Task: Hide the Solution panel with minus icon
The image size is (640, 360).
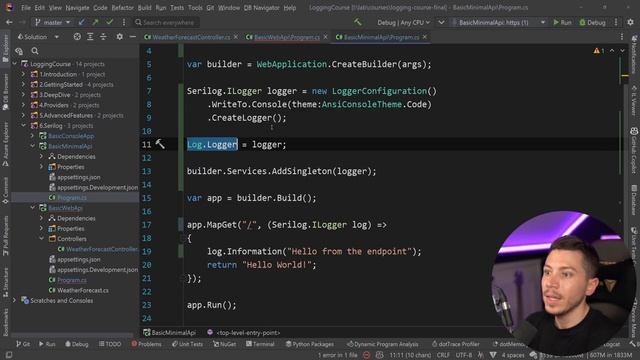Action: click(133, 37)
